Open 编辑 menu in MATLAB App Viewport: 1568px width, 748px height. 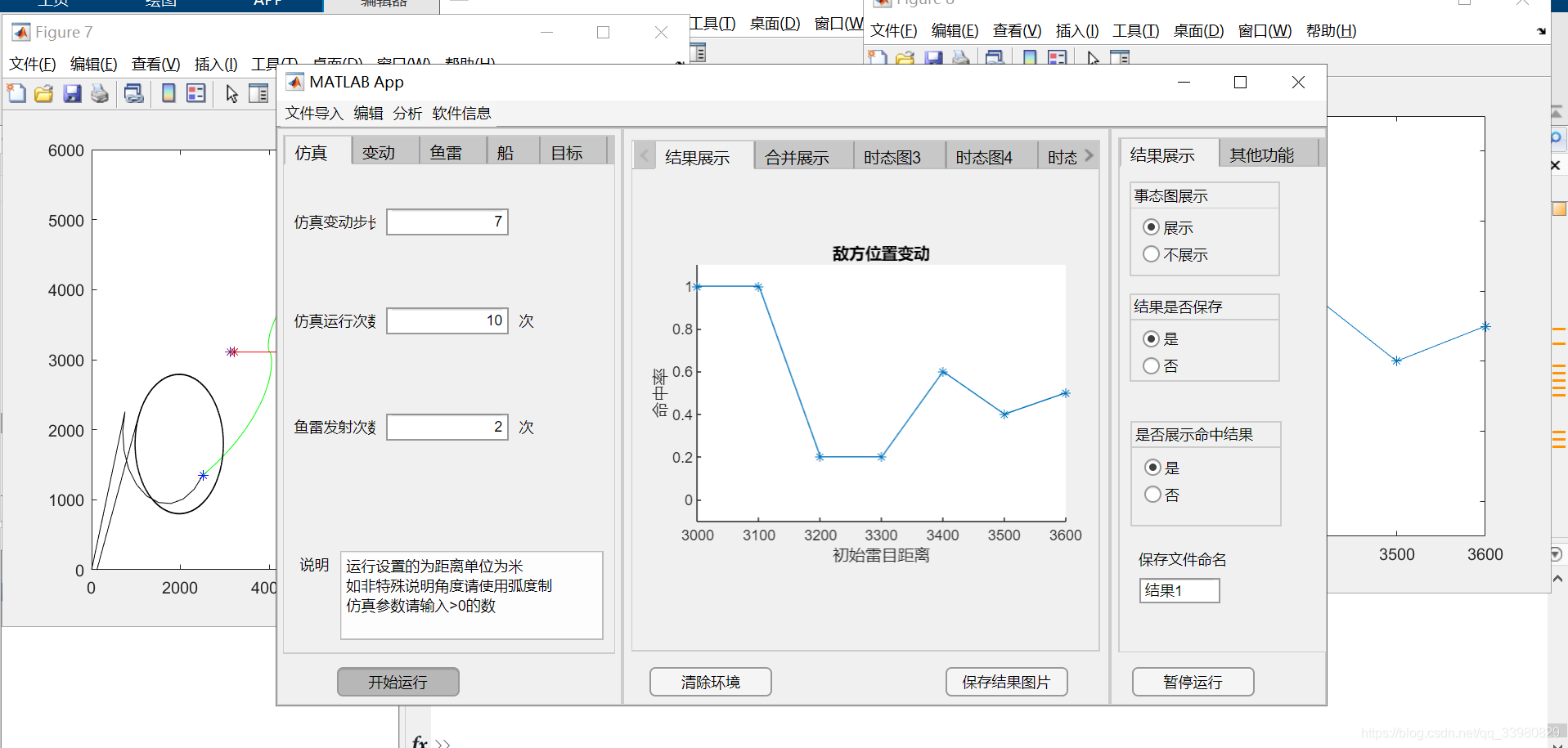pyautogui.click(x=368, y=113)
